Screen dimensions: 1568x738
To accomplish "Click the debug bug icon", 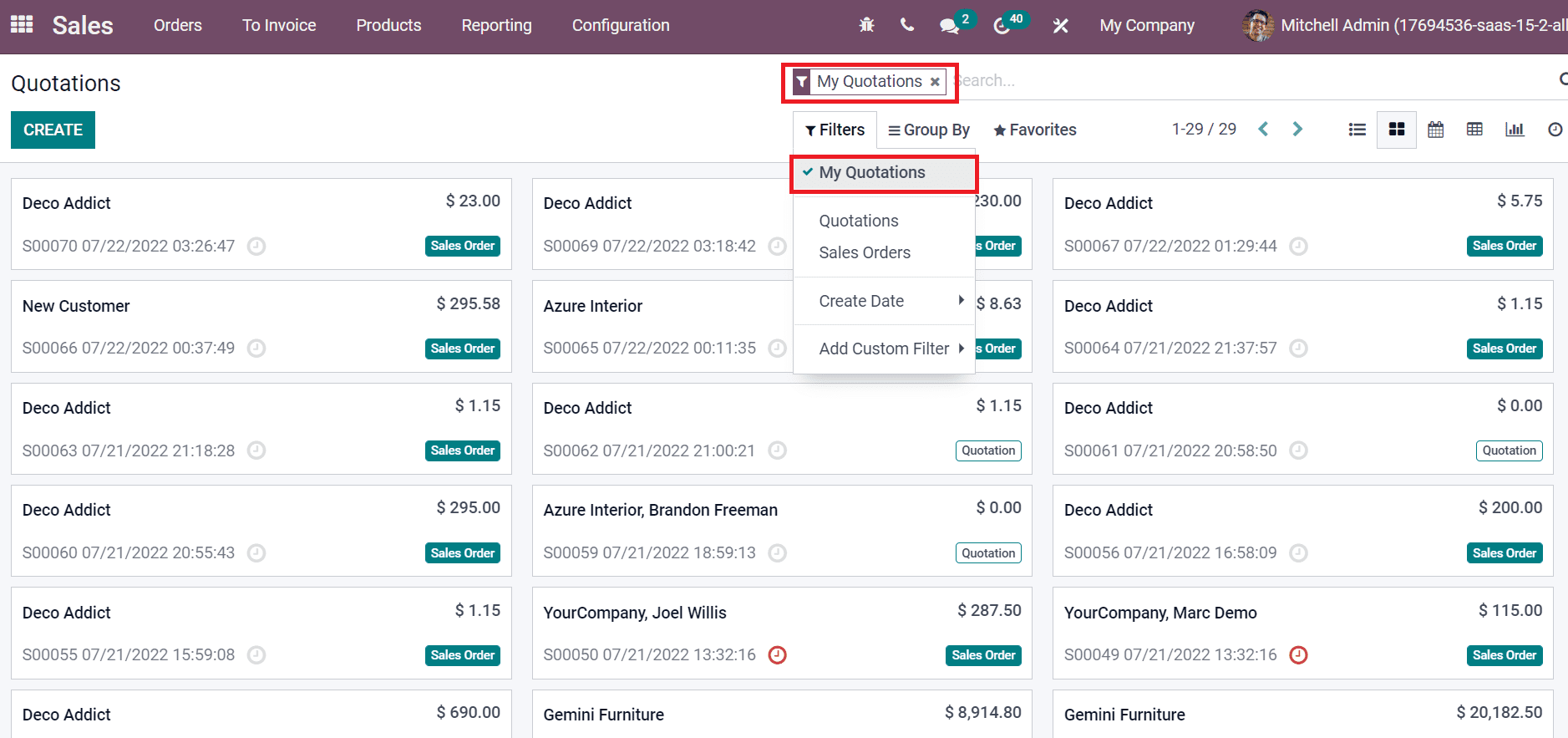I will (x=866, y=25).
